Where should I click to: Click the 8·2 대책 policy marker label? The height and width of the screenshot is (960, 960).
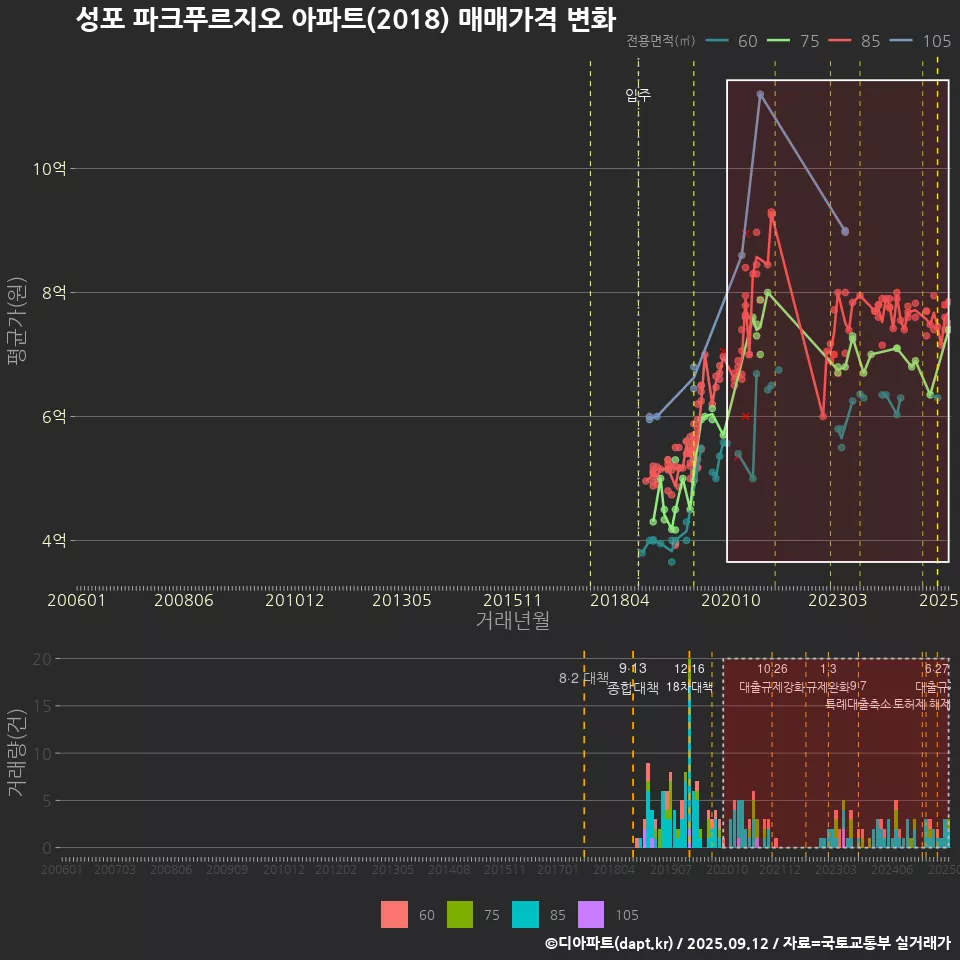pyautogui.click(x=583, y=678)
